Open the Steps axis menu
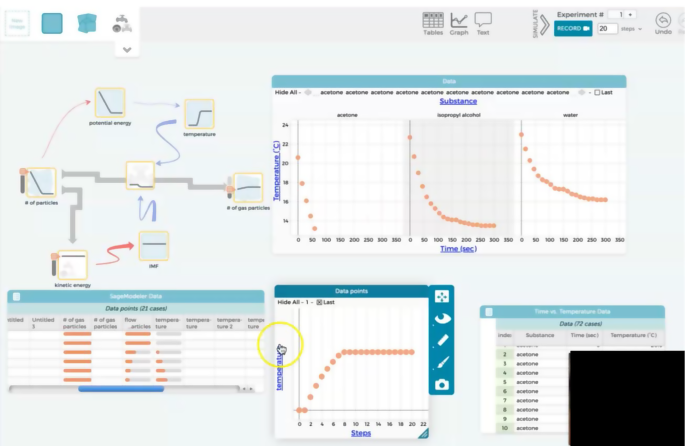Image resolution: width=685 pixels, height=446 pixels. pos(361,433)
